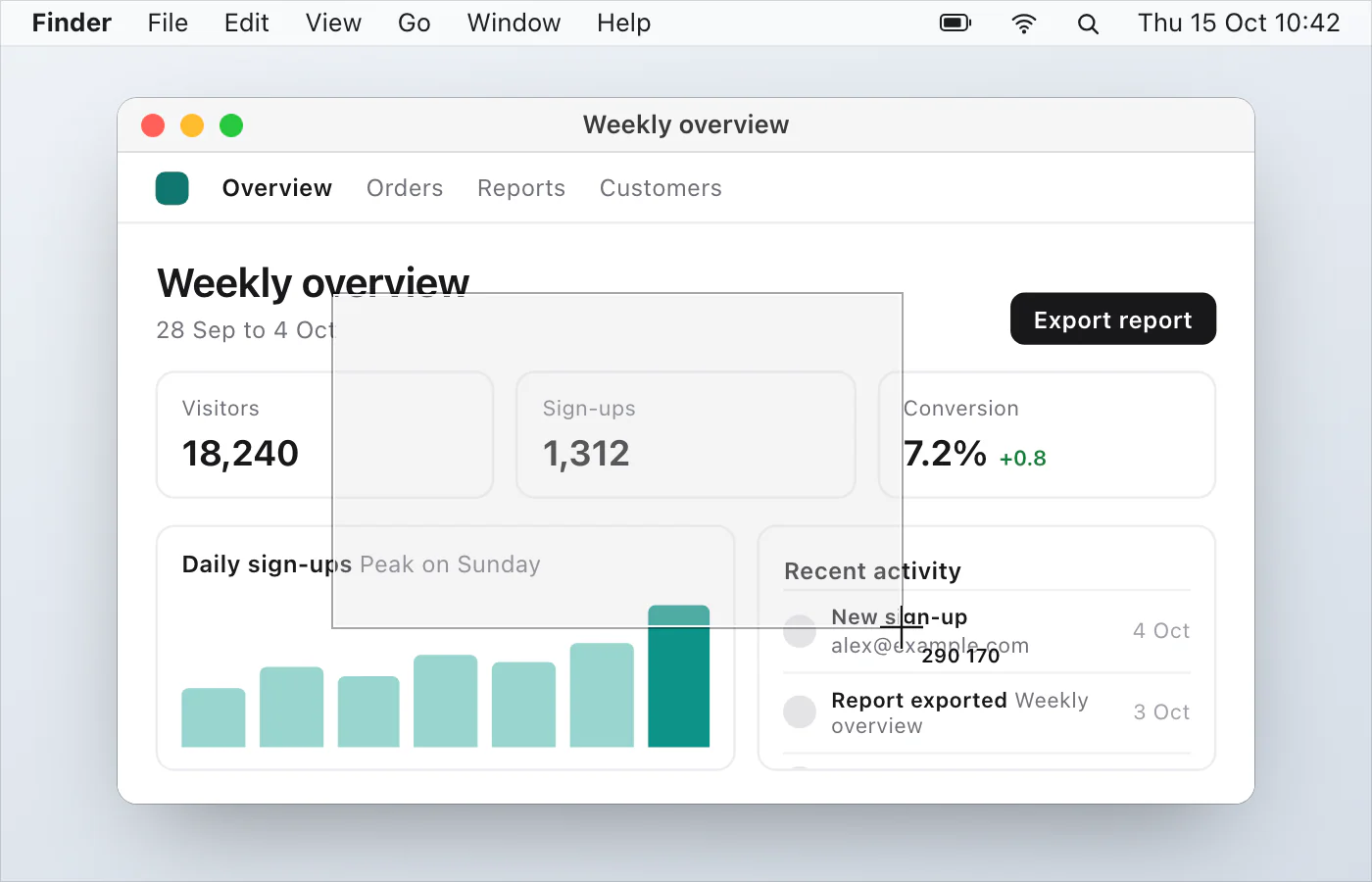Click the Sign-ups value 1,312
1372x882 pixels.
[x=586, y=454]
